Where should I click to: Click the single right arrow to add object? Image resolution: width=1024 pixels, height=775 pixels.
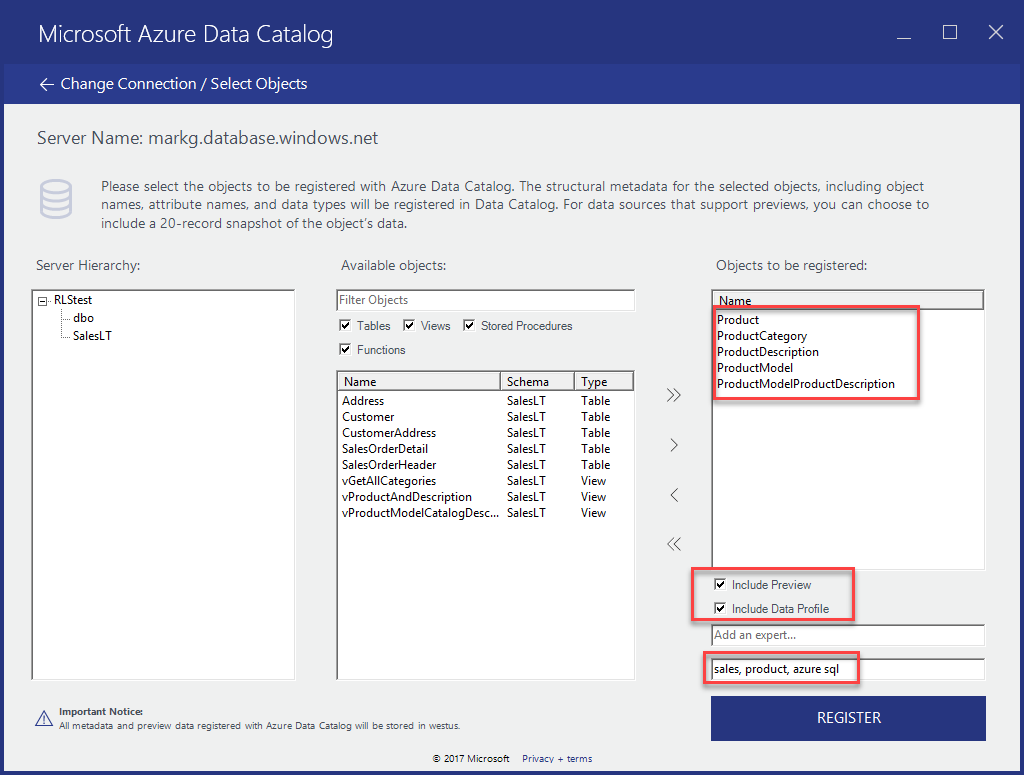coord(674,445)
